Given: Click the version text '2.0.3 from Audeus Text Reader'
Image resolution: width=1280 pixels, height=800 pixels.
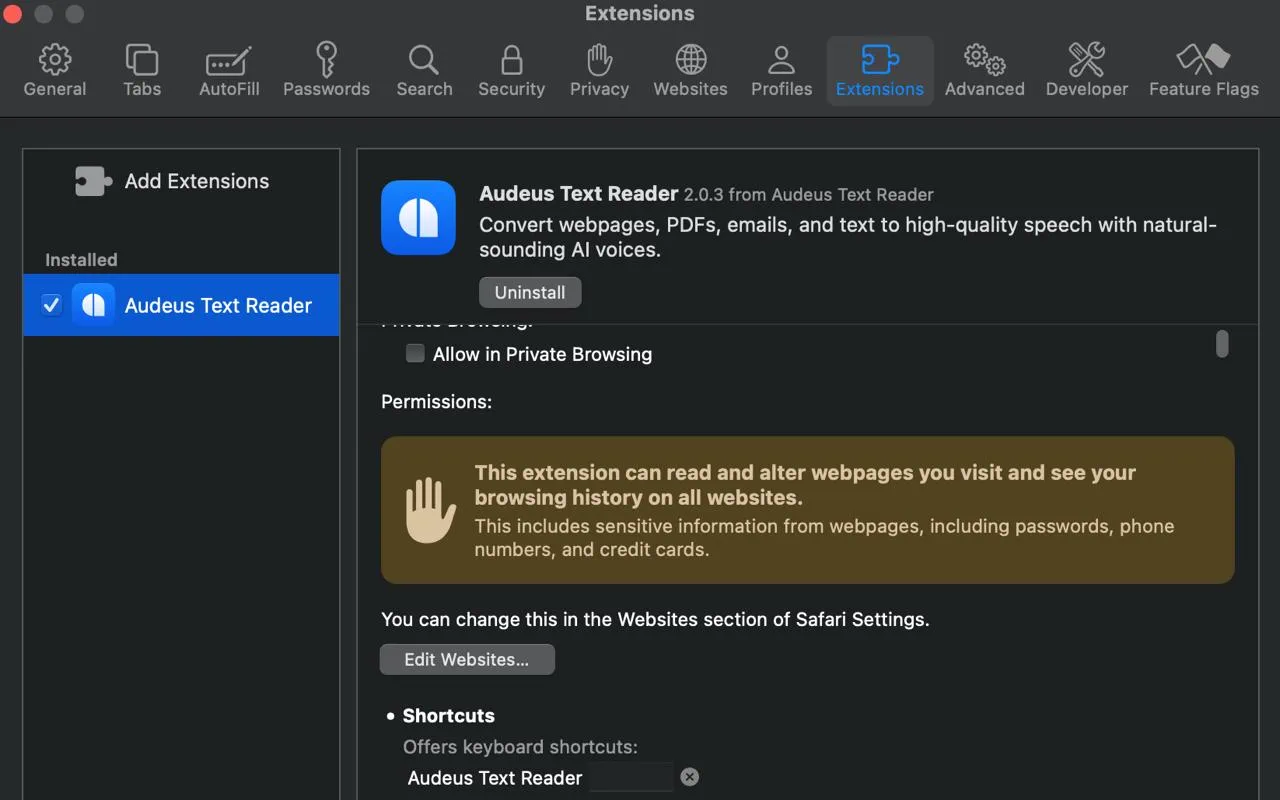Looking at the screenshot, I should (x=809, y=194).
